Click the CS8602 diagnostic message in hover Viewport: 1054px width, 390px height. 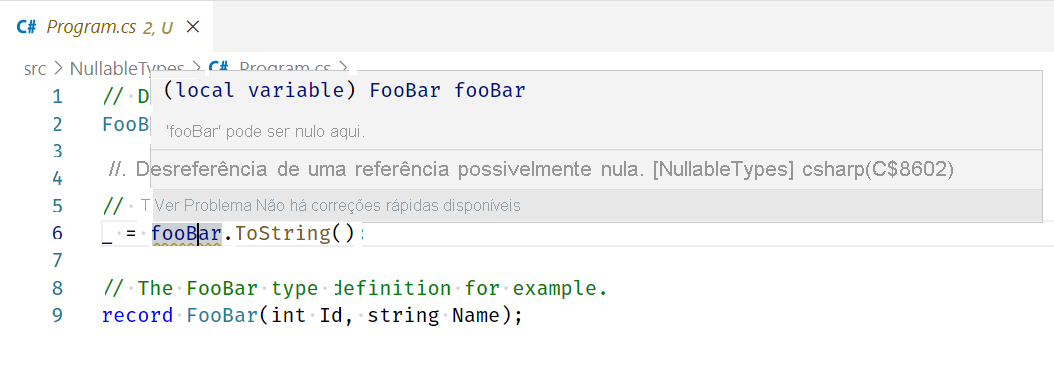[530, 169]
